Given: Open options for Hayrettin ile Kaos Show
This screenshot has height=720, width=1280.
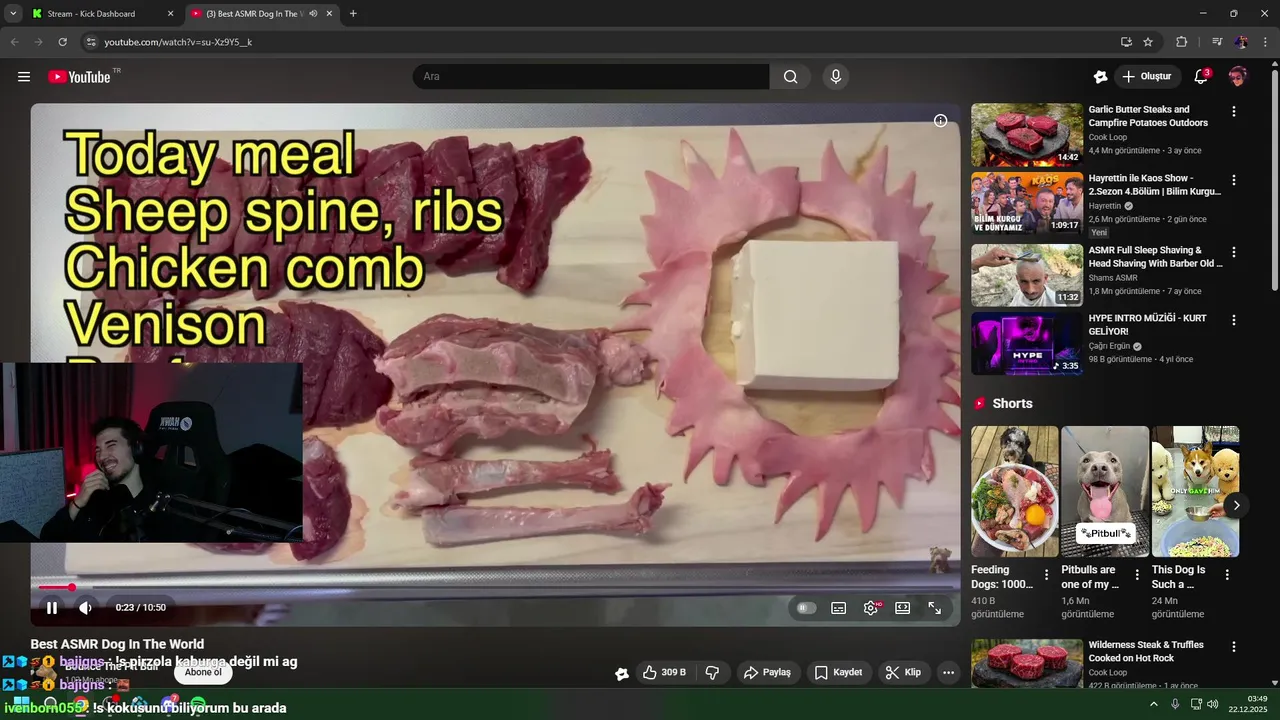Looking at the screenshot, I should pos(1234,180).
